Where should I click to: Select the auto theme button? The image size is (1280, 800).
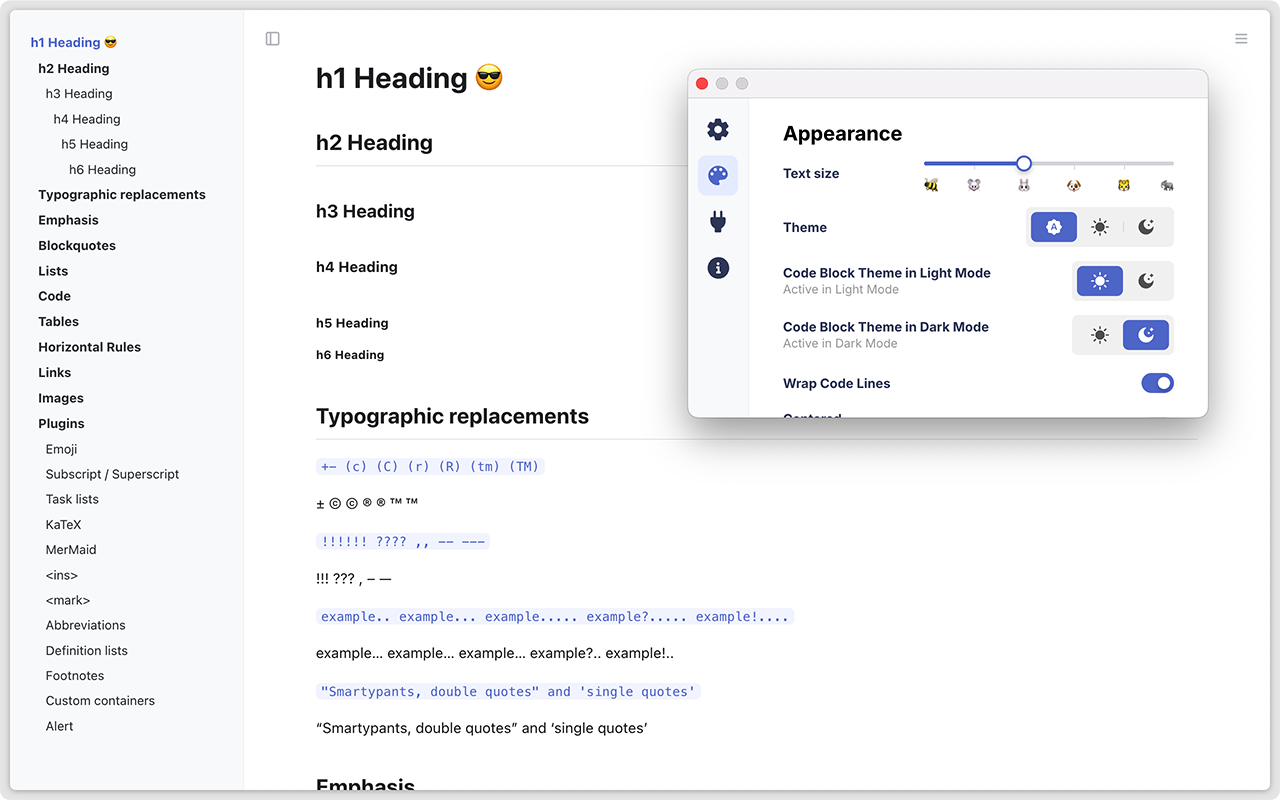point(1053,227)
